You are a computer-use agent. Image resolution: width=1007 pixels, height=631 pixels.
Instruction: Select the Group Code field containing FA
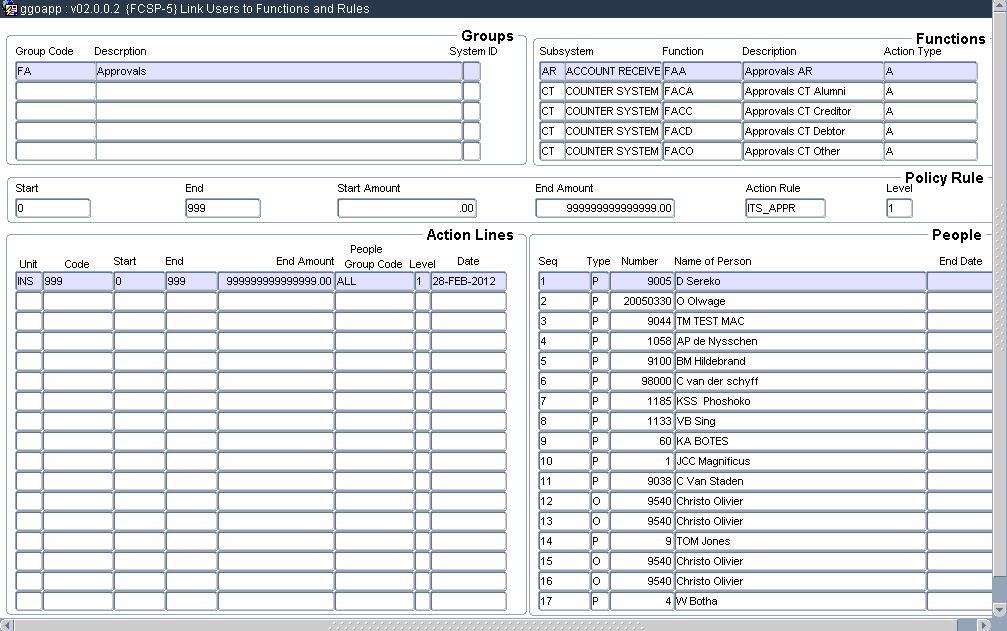[x=55, y=72]
